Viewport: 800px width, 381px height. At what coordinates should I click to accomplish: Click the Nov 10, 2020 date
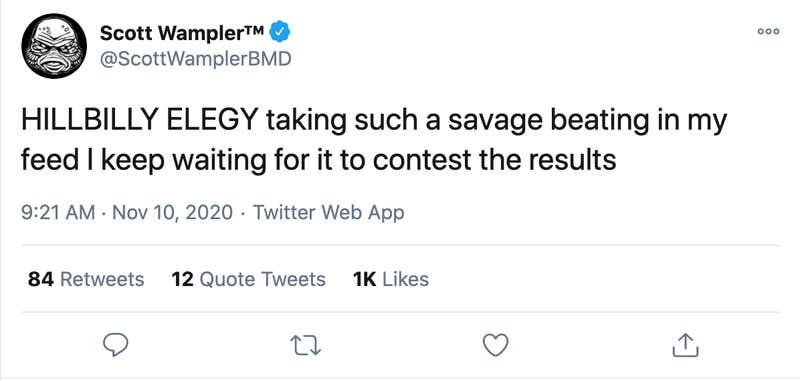point(172,212)
